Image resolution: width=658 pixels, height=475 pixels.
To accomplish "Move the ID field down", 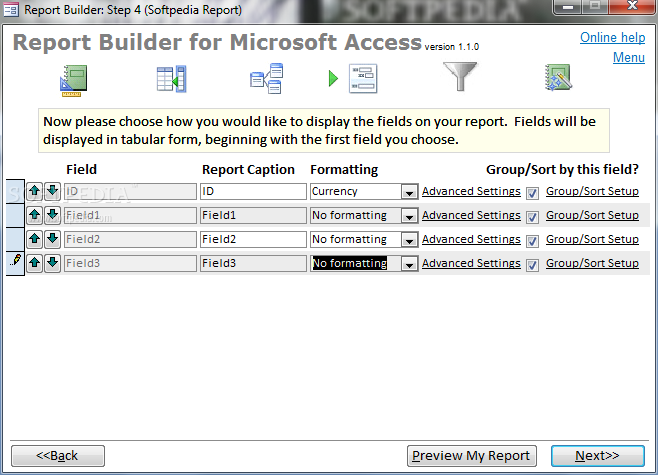I will [52, 191].
